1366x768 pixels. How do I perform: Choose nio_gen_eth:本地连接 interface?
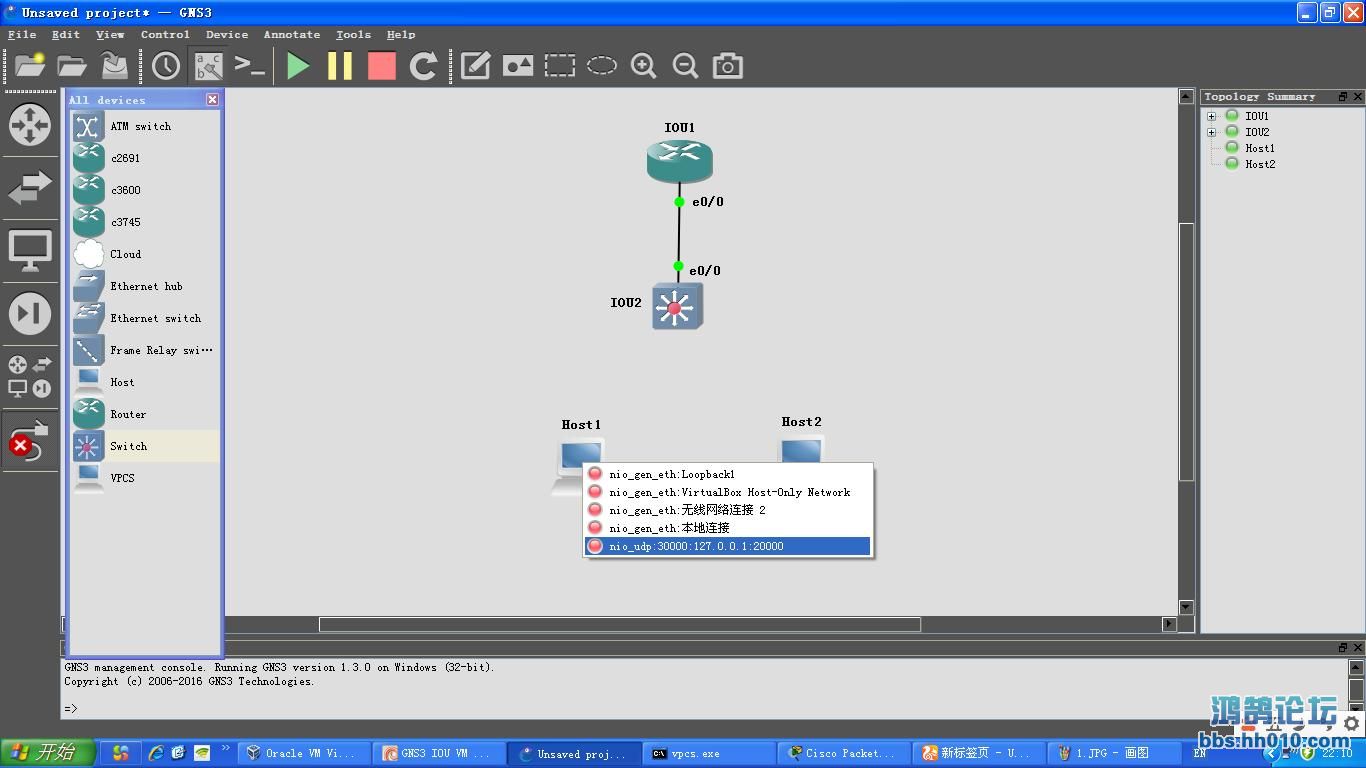point(728,528)
